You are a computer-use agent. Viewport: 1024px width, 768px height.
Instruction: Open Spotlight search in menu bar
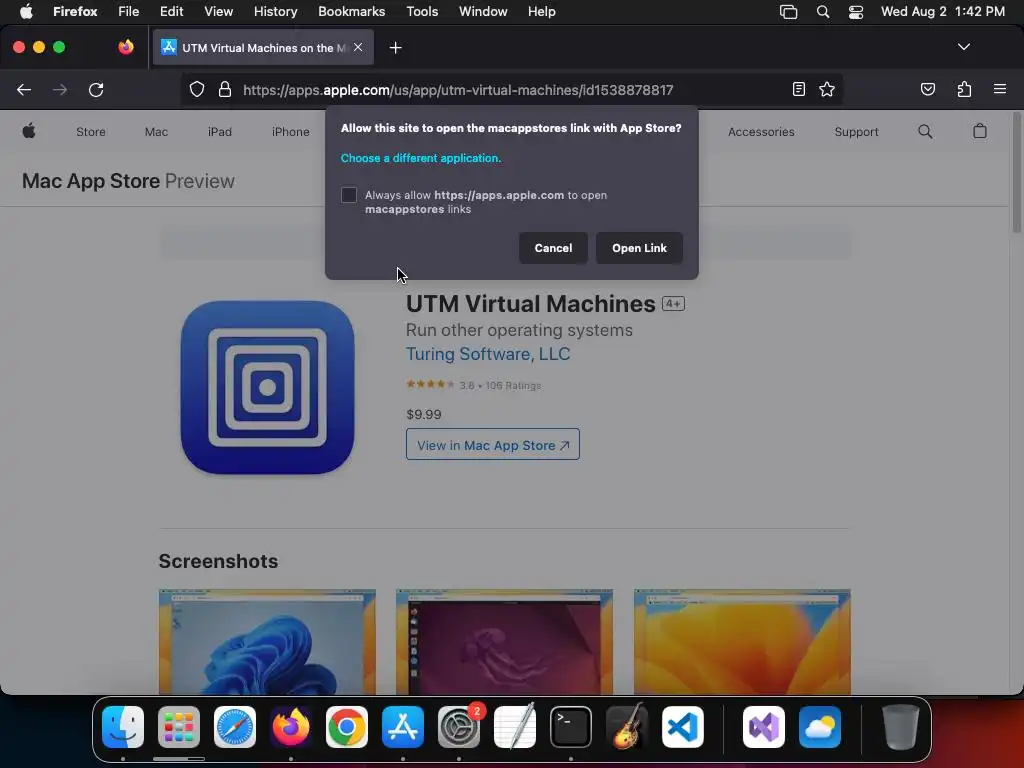point(823,12)
